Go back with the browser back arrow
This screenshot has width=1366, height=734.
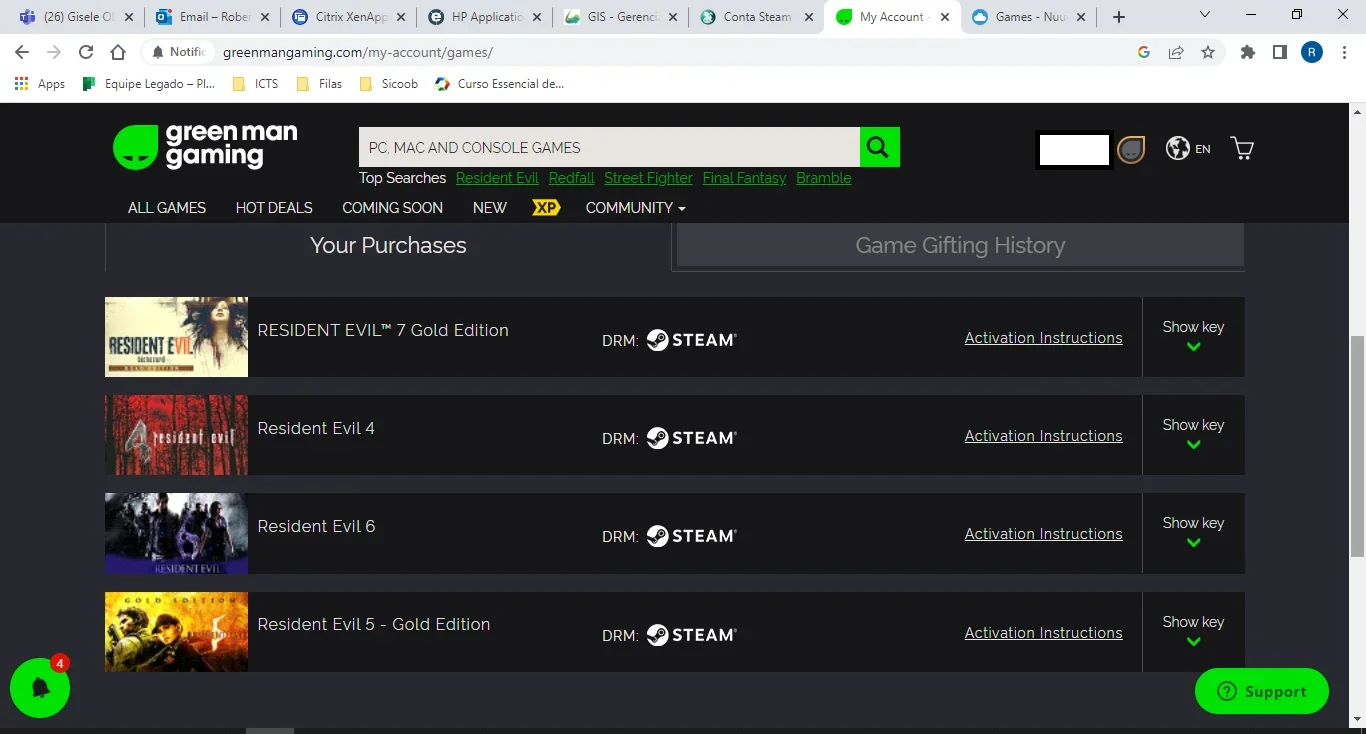pos(22,52)
